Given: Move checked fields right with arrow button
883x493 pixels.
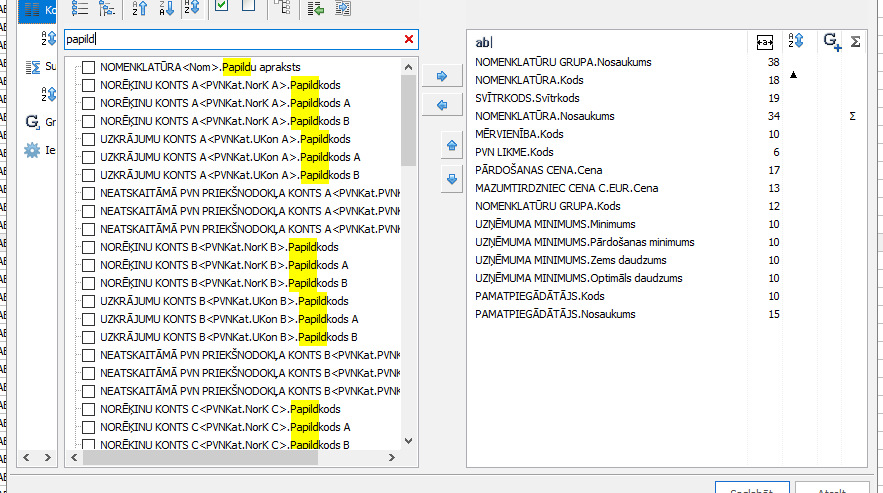Looking at the screenshot, I should (x=442, y=76).
